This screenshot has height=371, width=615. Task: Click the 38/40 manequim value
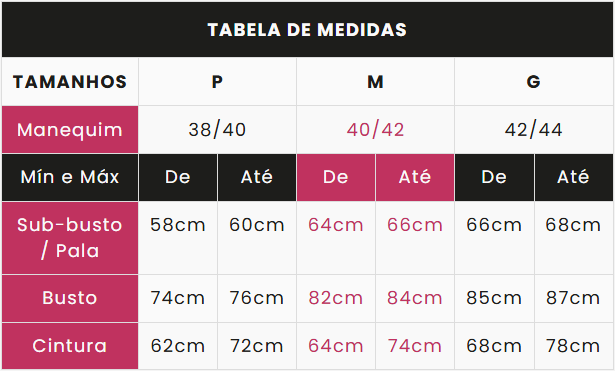[x=217, y=130]
